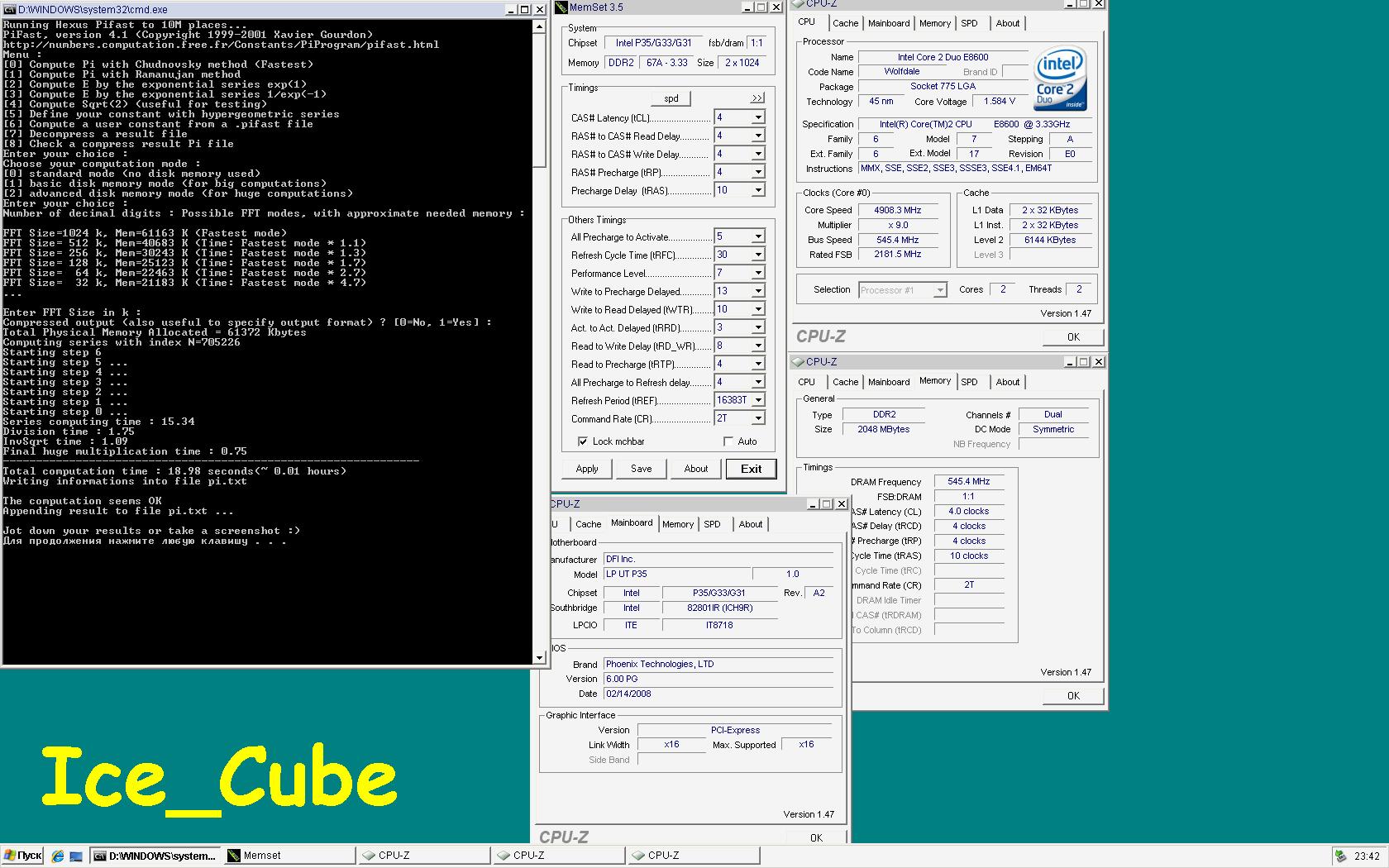Open the Пуск start menu
1389x868 pixels.
click(22, 856)
